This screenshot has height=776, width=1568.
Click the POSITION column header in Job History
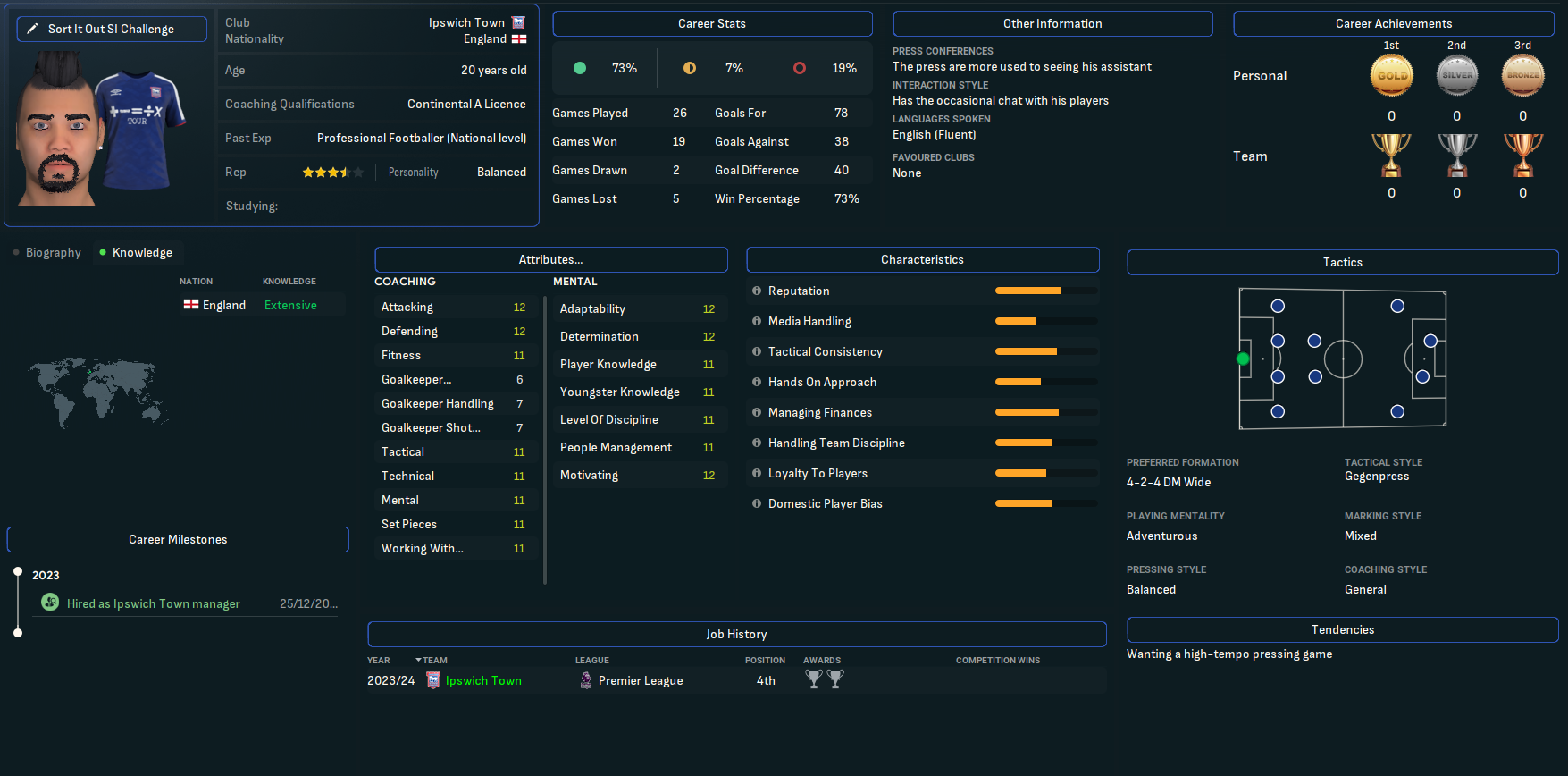coord(766,660)
